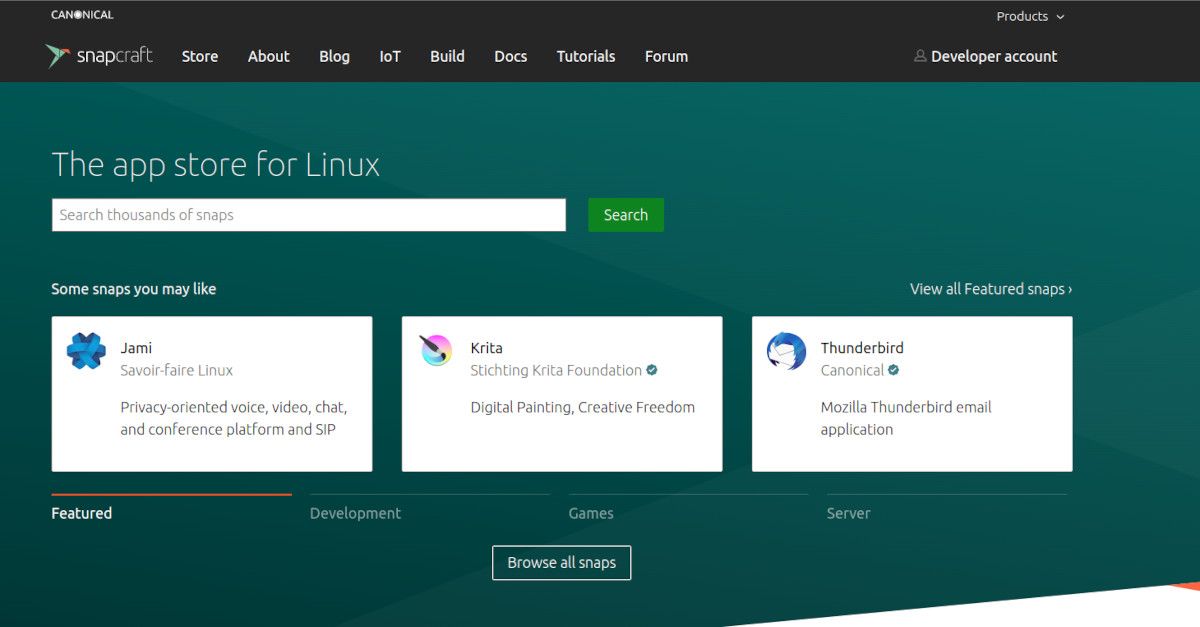The width and height of the screenshot is (1200, 627).
Task: Switch to the Games tab
Action: [x=591, y=513]
